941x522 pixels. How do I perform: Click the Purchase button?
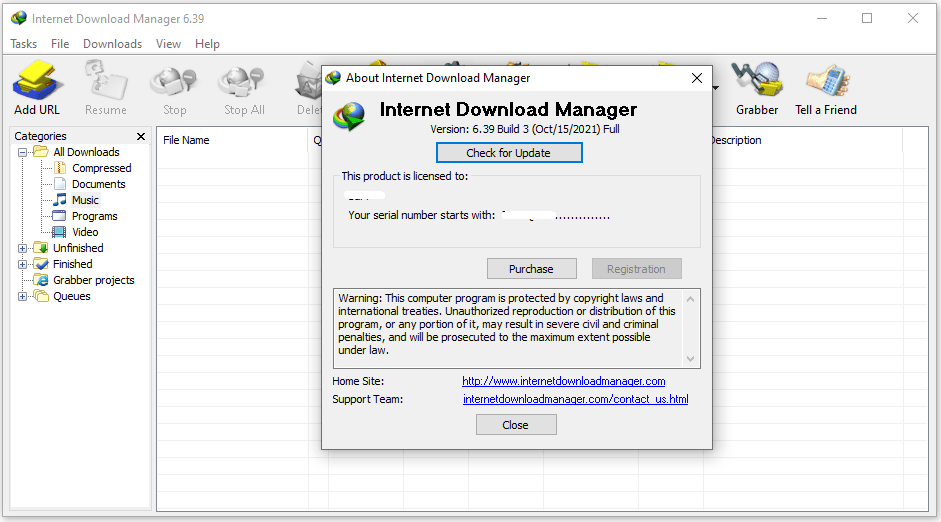point(532,269)
